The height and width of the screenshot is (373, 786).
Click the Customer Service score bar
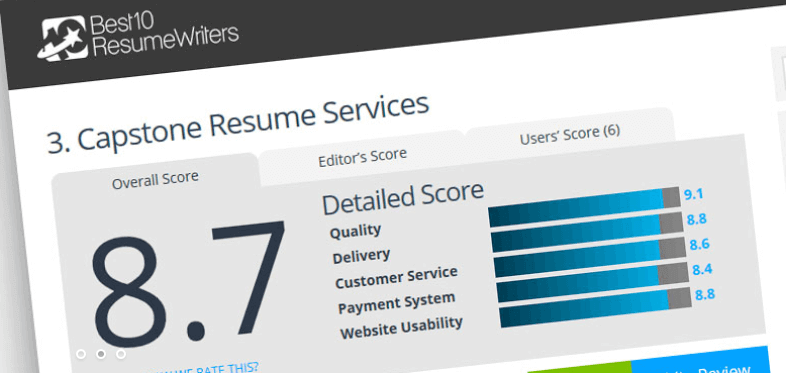[590, 256]
